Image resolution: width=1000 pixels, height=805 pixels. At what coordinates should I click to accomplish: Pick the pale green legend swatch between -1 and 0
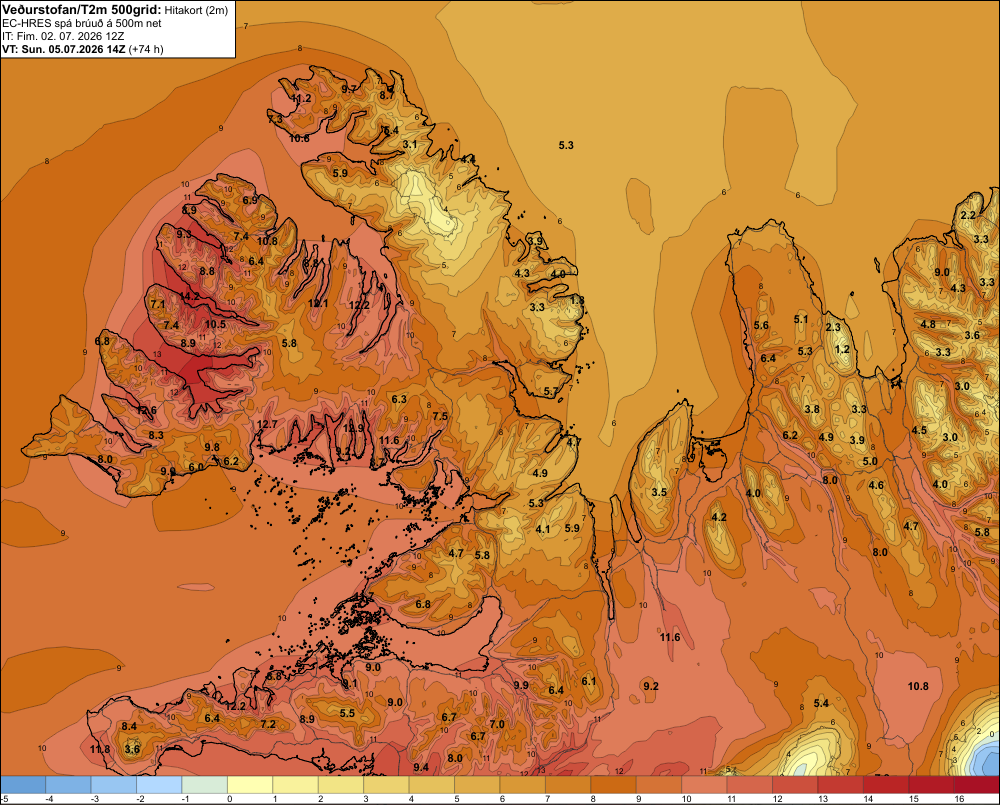click(205, 785)
